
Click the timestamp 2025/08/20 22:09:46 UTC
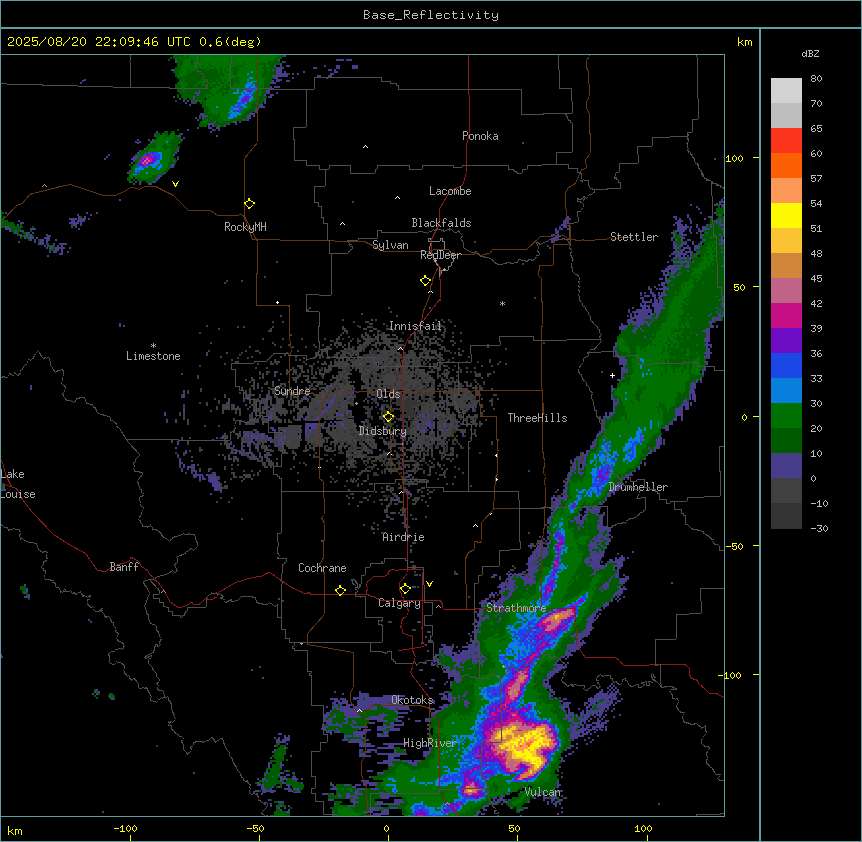point(98,42)
